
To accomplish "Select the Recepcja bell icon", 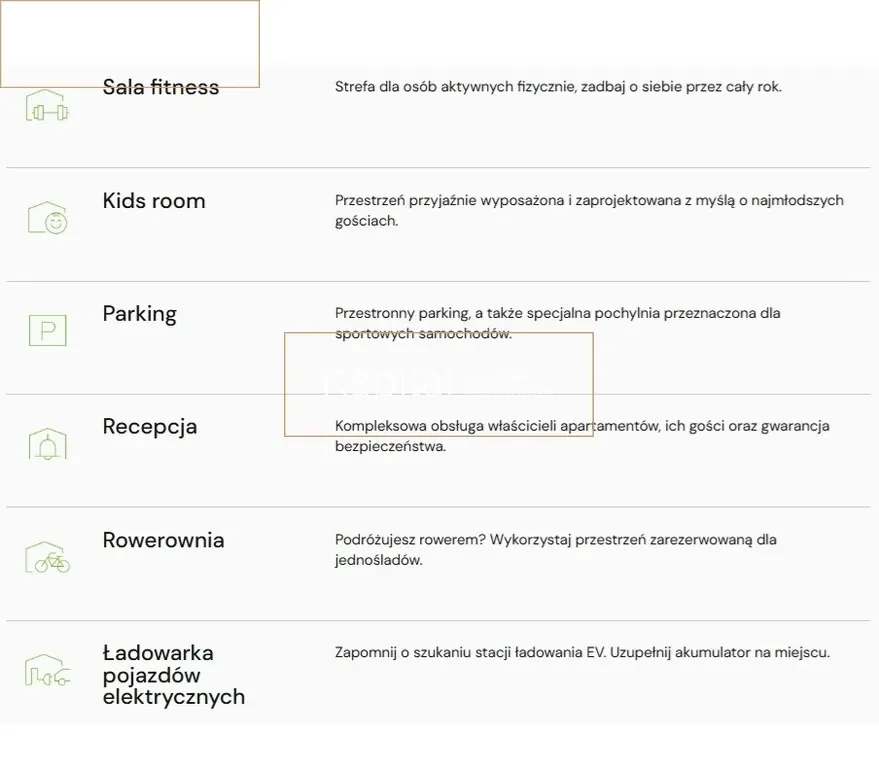I will [47, 444].
